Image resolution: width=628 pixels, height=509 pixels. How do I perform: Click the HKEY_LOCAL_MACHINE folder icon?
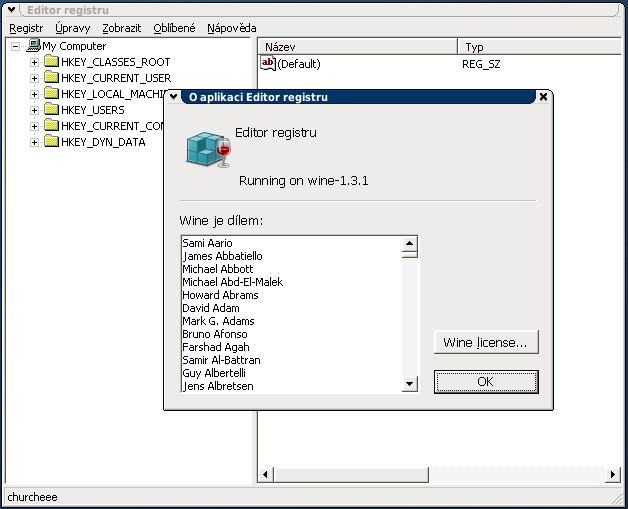pyautogui.click(x=51, y=93)
